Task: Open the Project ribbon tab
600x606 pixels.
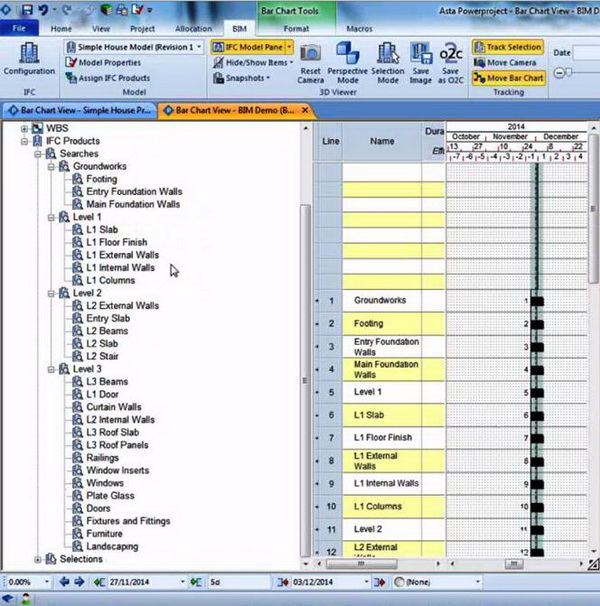Action: (x=142, y=29)
